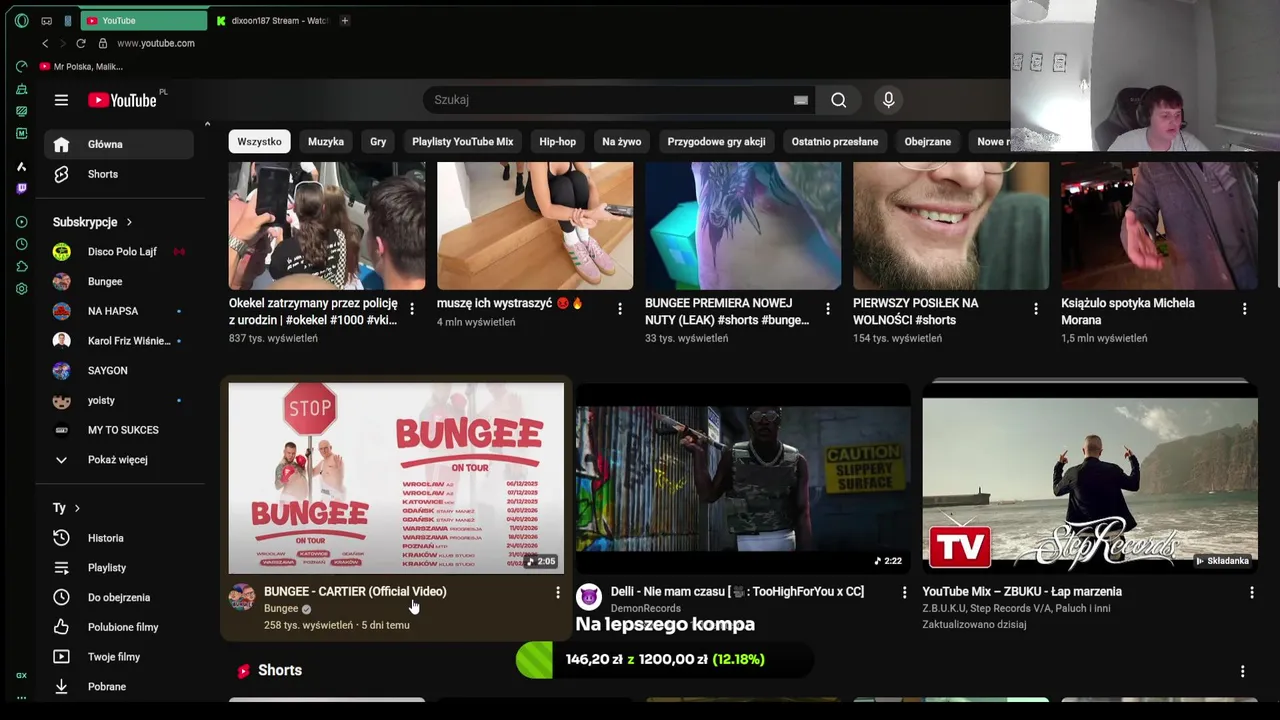Reload the page with refresh icon

click(81, 43)
